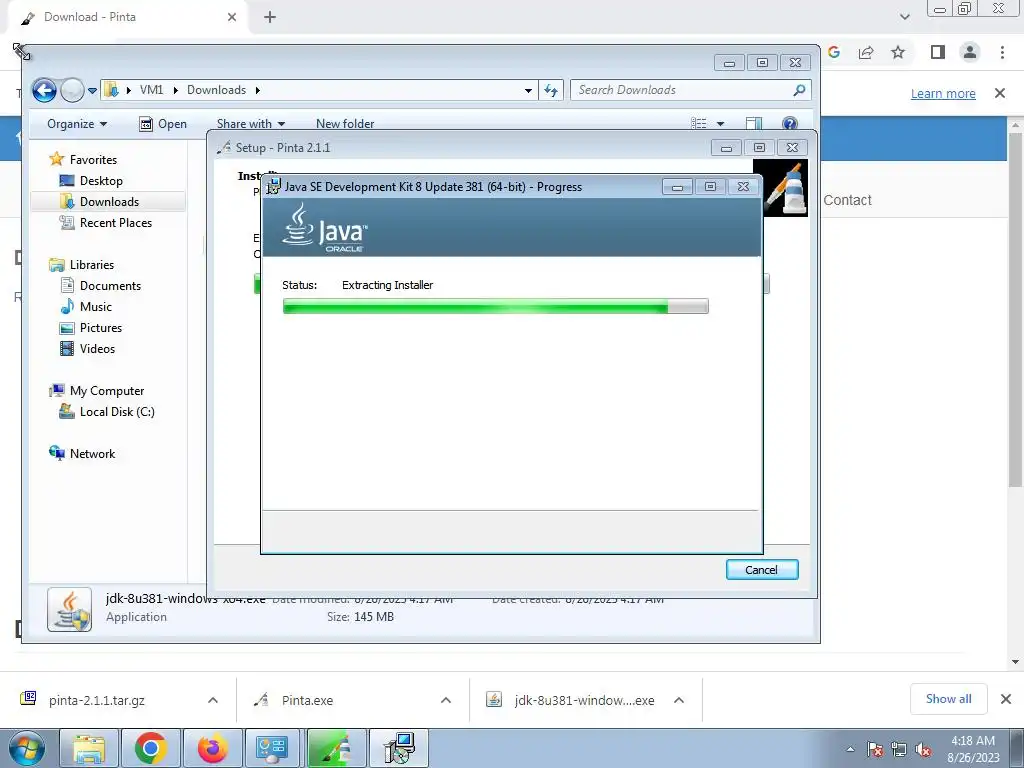This screenshot has width=1024, height=768.
Task: Click the jdk-8u381-window....exe download item
Action: [x=584, y=700]
